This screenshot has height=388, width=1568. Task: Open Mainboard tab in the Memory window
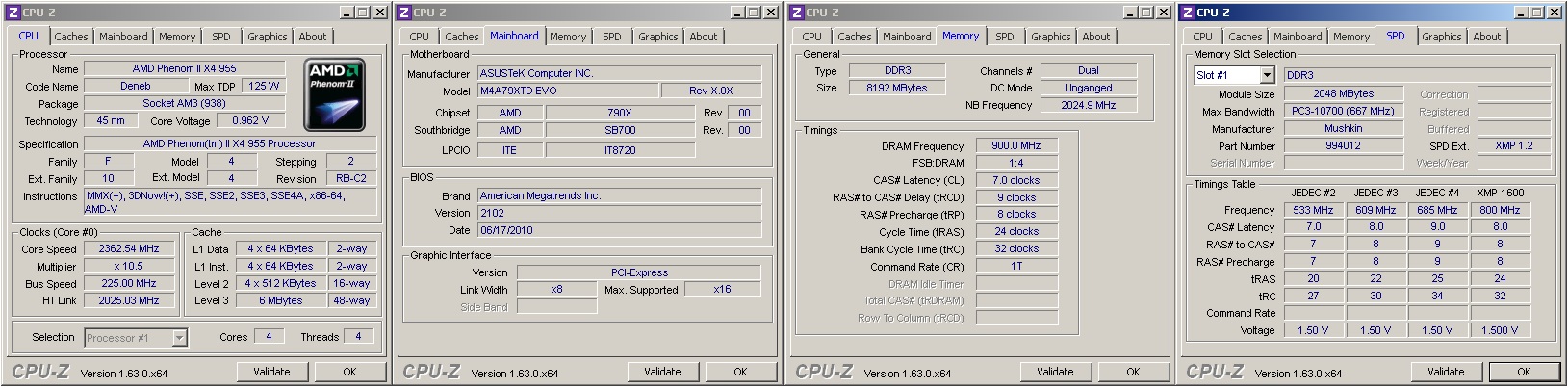pos(907,37)
